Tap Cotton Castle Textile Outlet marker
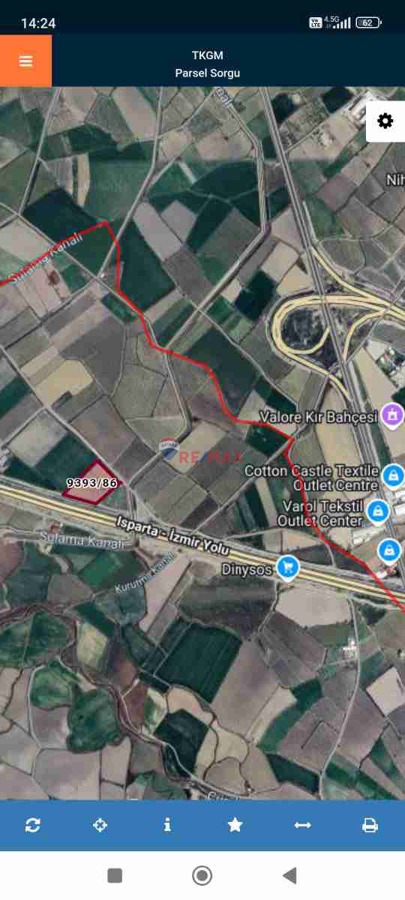This screenshot has width=405, height=900. point(394,477)
